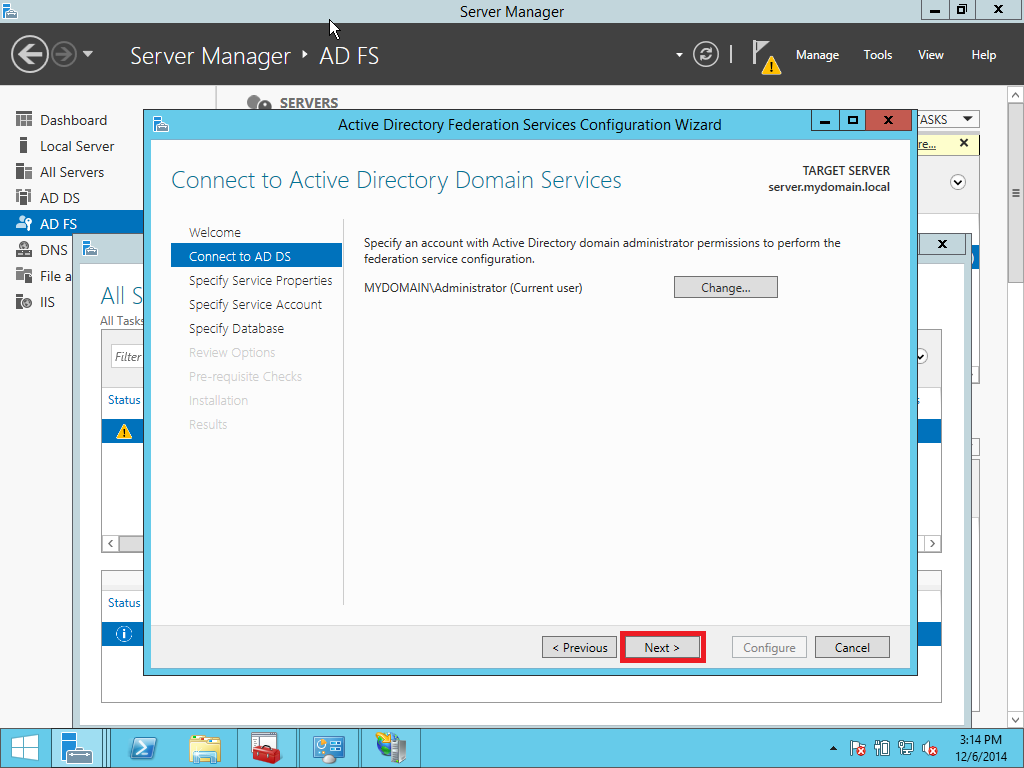Image resolution: width=1024 pixels, height=768 pixels.
Task: Click Change to pick a different account
Action: pos(725,287)
